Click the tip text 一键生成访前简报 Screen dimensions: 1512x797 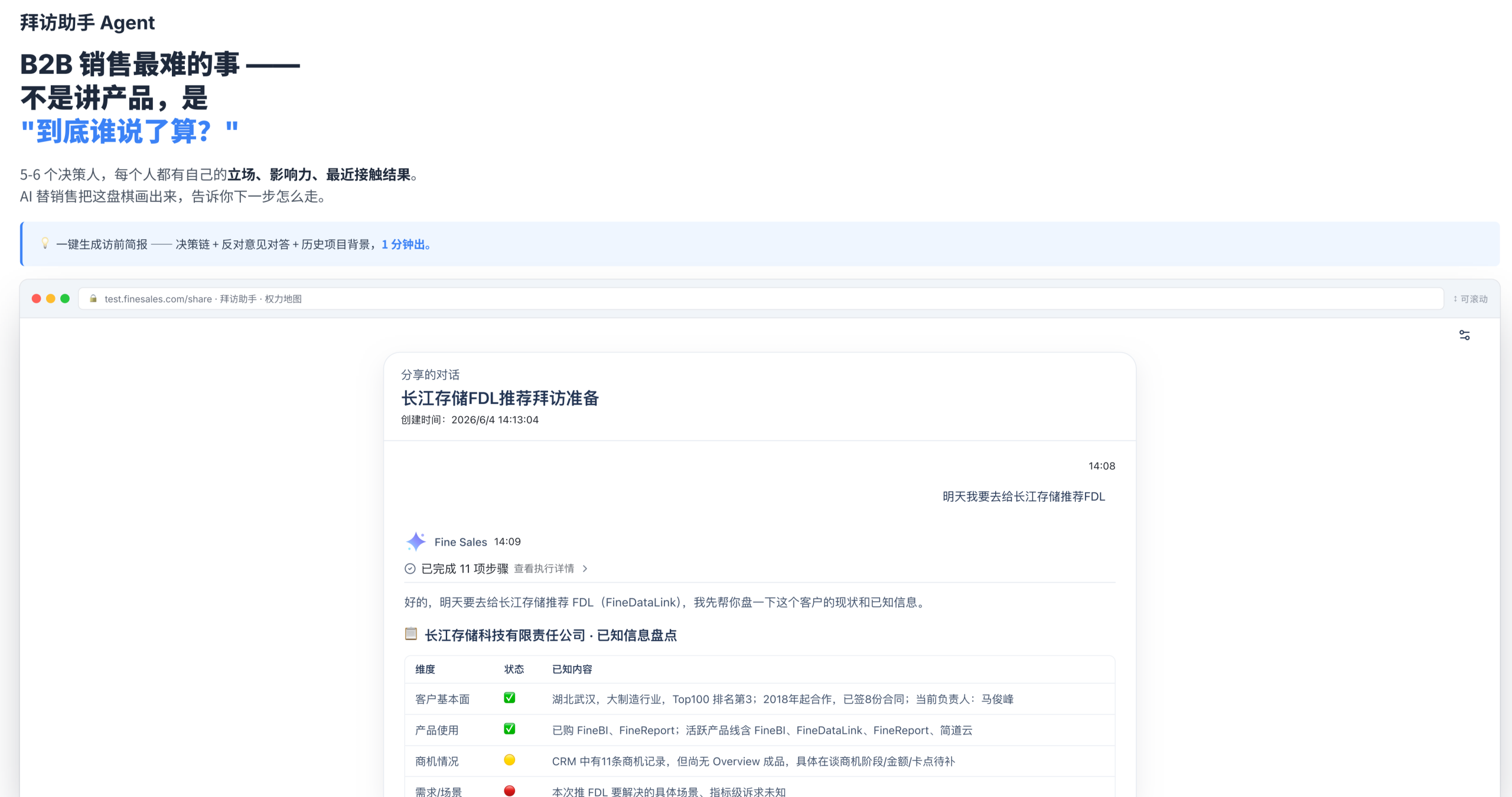click(x=102, y=244)
